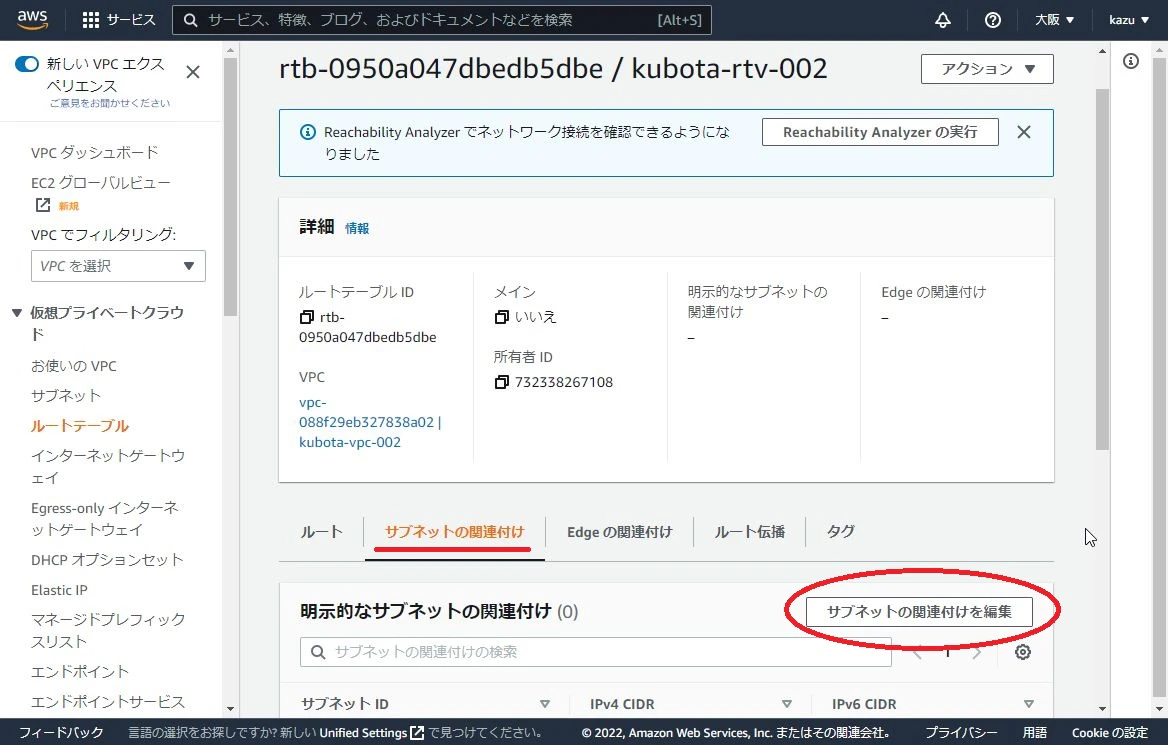Image resolution: width=1168 pixels, height=745 pixels.
Task: Switch to the ルート tab
Action: pyautogui.click(x=321, y=532)
